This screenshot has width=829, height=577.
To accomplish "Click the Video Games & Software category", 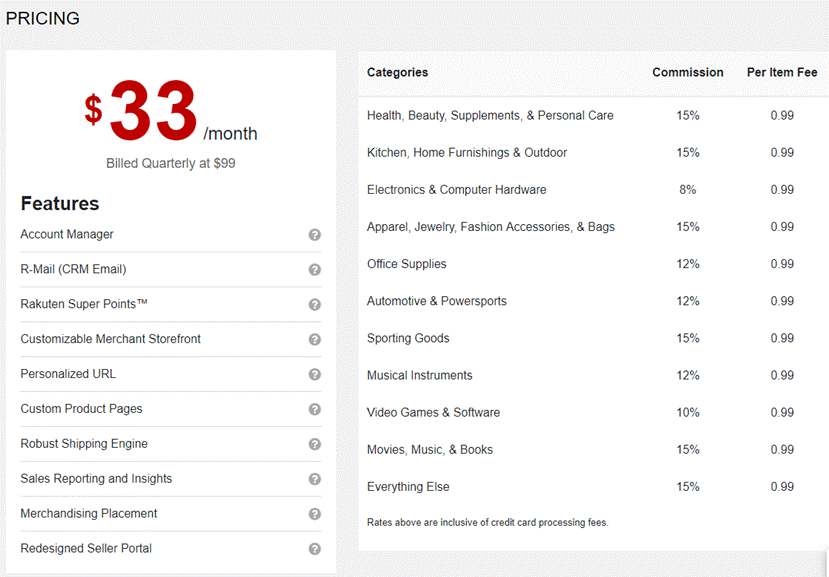I will coord(433,413).
